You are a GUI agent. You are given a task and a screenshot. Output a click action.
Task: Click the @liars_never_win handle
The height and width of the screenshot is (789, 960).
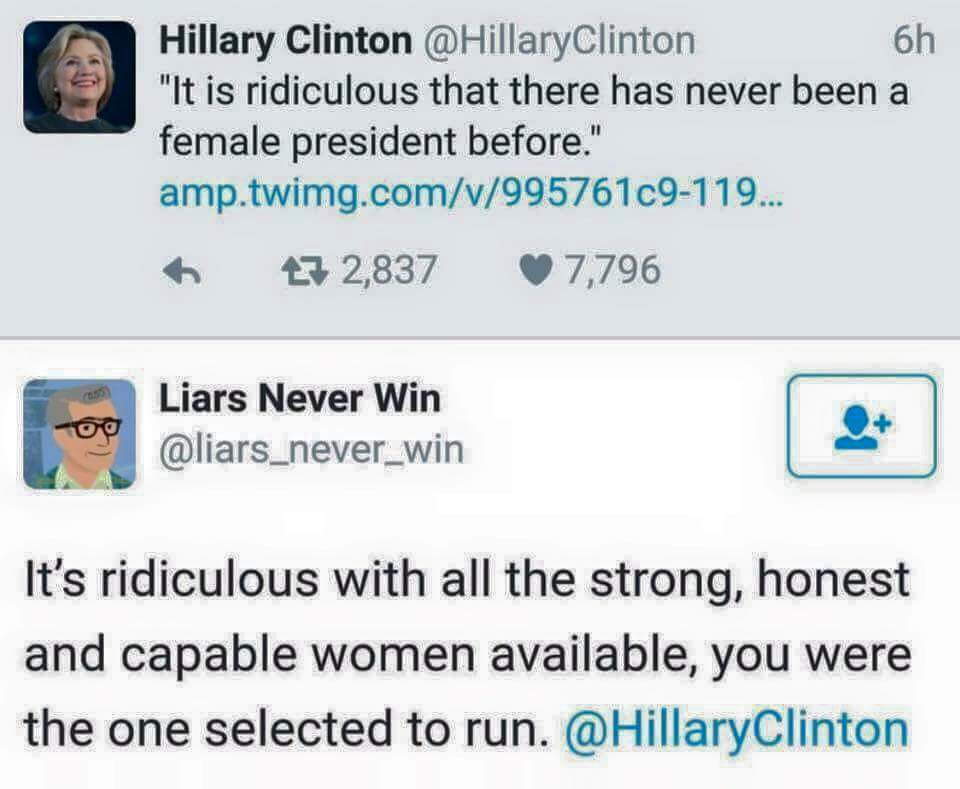[312, 450]
